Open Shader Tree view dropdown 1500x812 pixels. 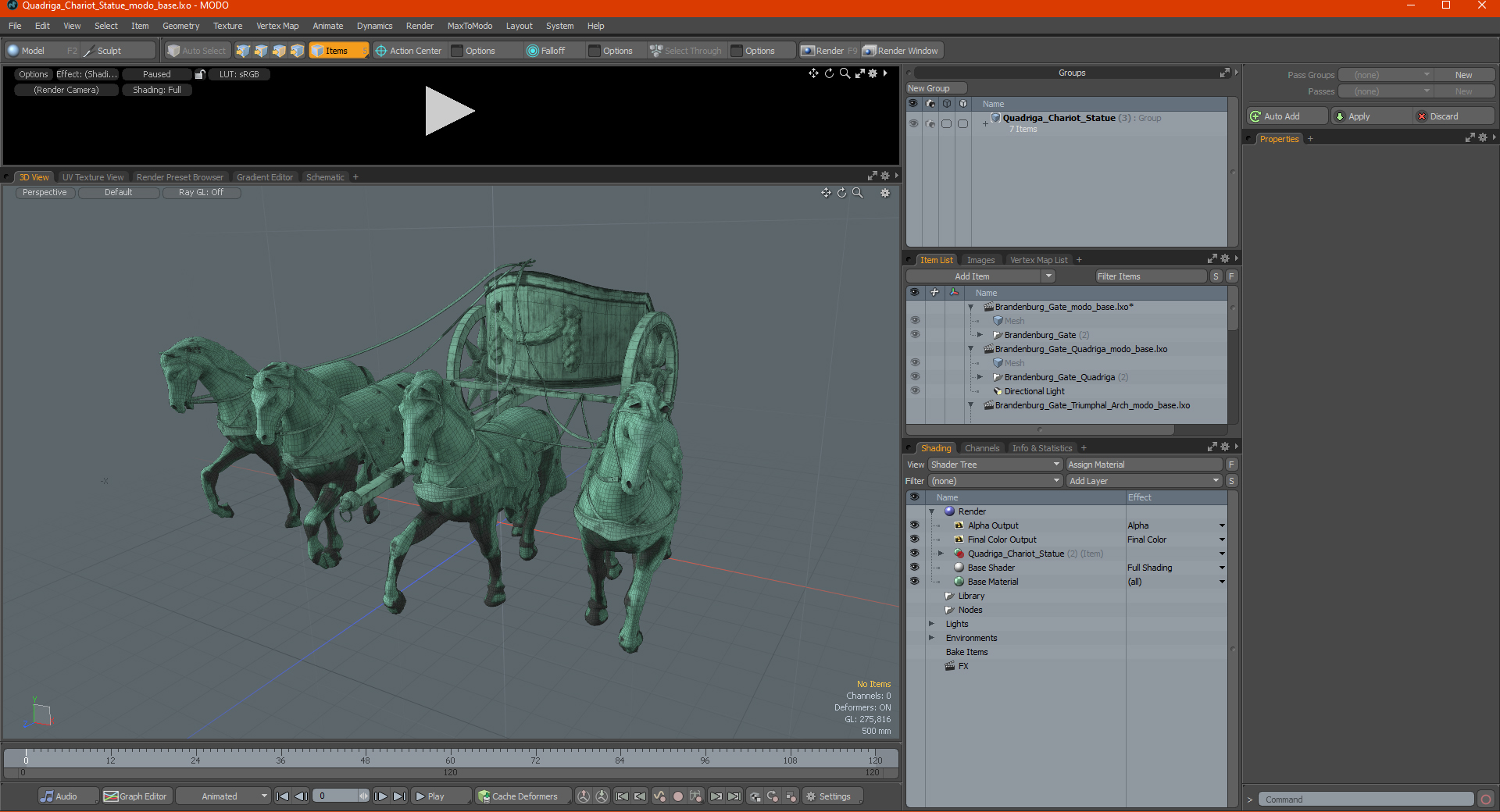(x=995, y=465)
